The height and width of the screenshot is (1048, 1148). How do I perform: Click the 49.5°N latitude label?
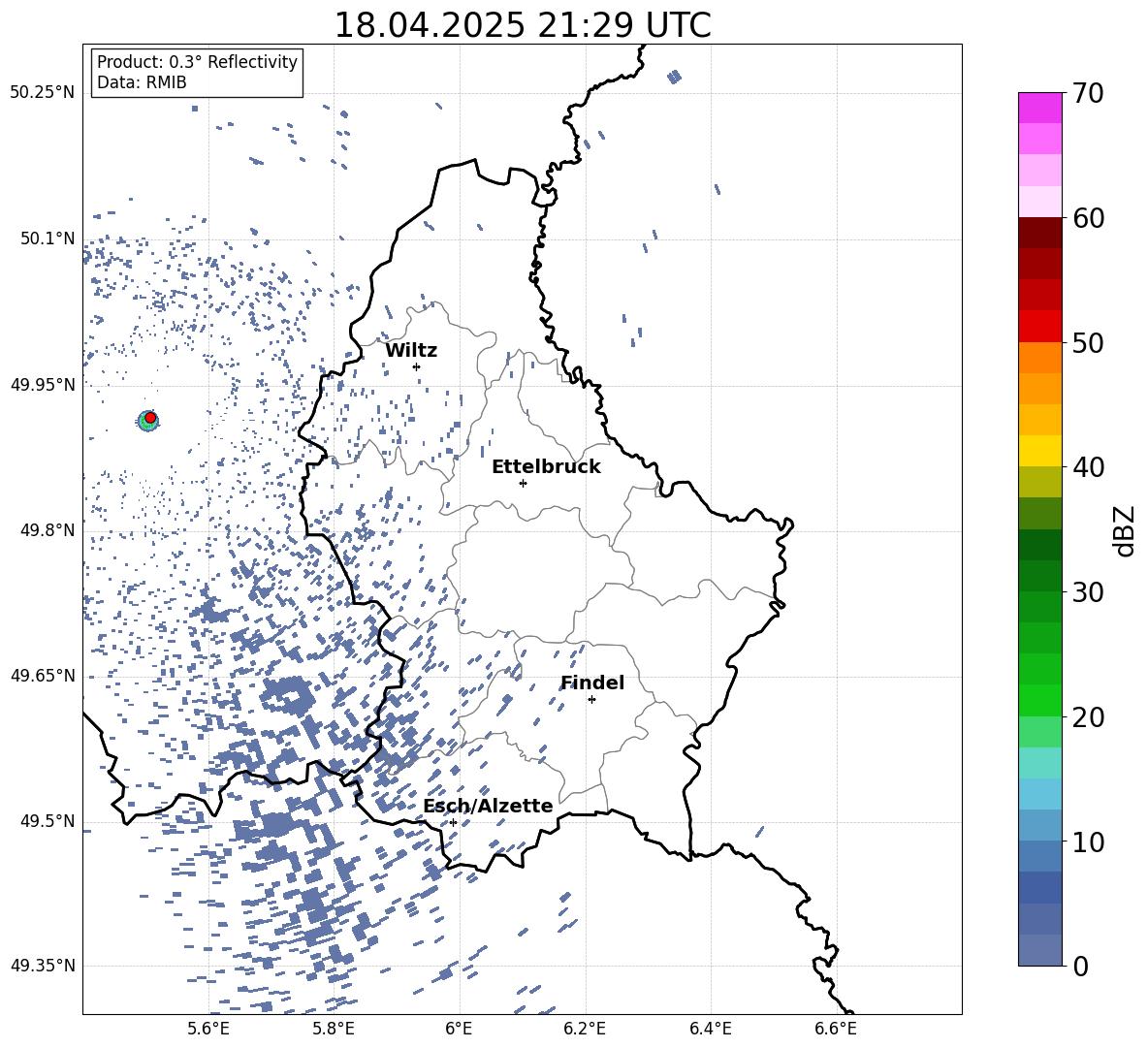click(48, 820)
